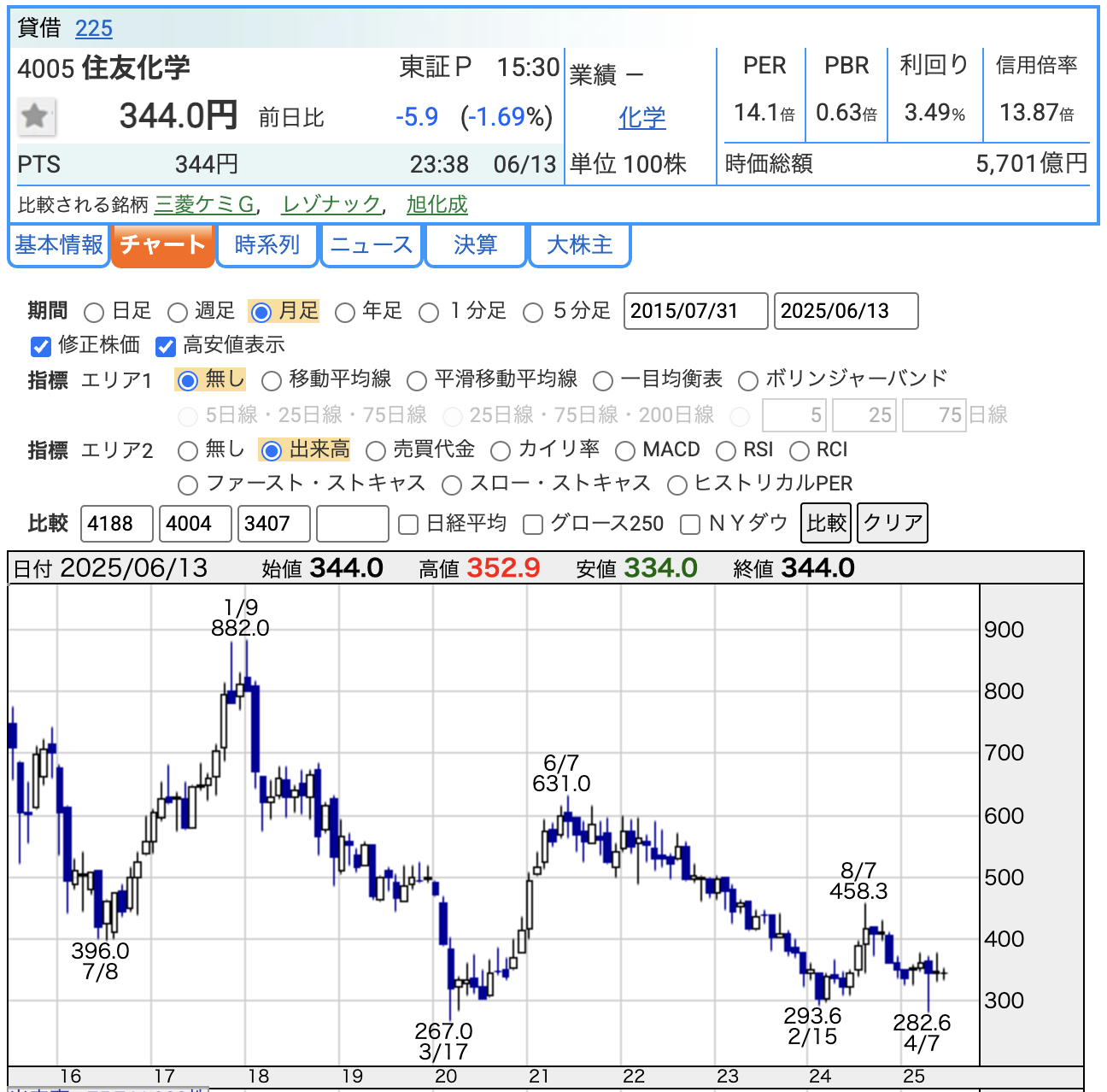Image resolution: width=1107 pixels, height=1092 pixels.
Task: Click the dividend yield value 3.49%
Action: (934, 112)
